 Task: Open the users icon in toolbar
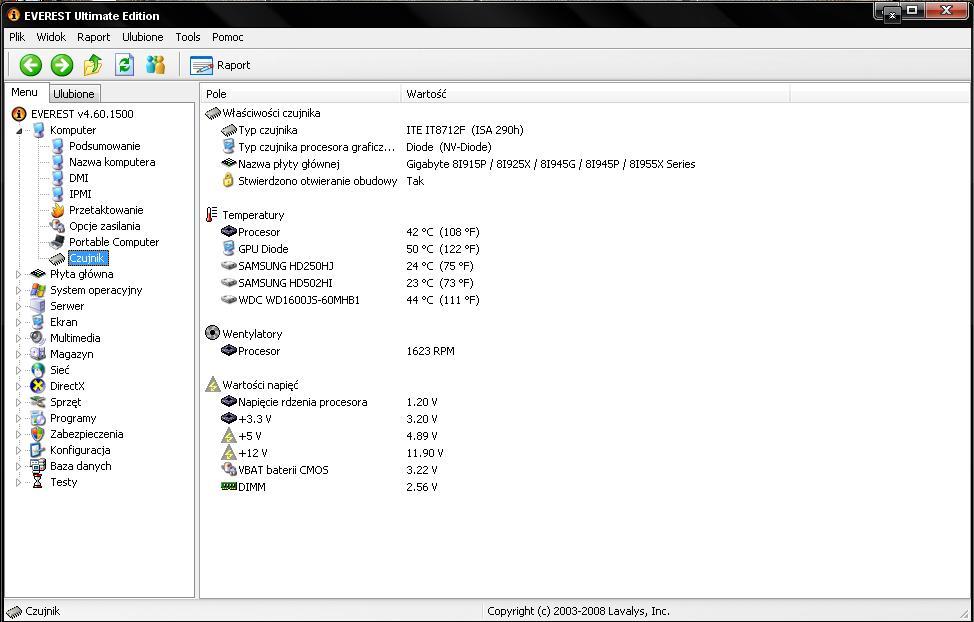tap(155, 65)
